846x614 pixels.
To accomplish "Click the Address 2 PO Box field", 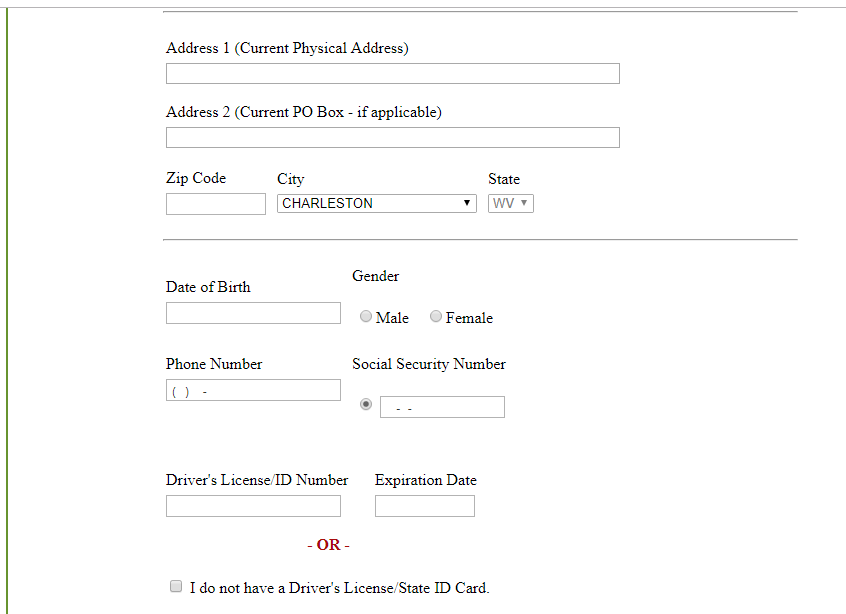I will click(x=392, y=138).
